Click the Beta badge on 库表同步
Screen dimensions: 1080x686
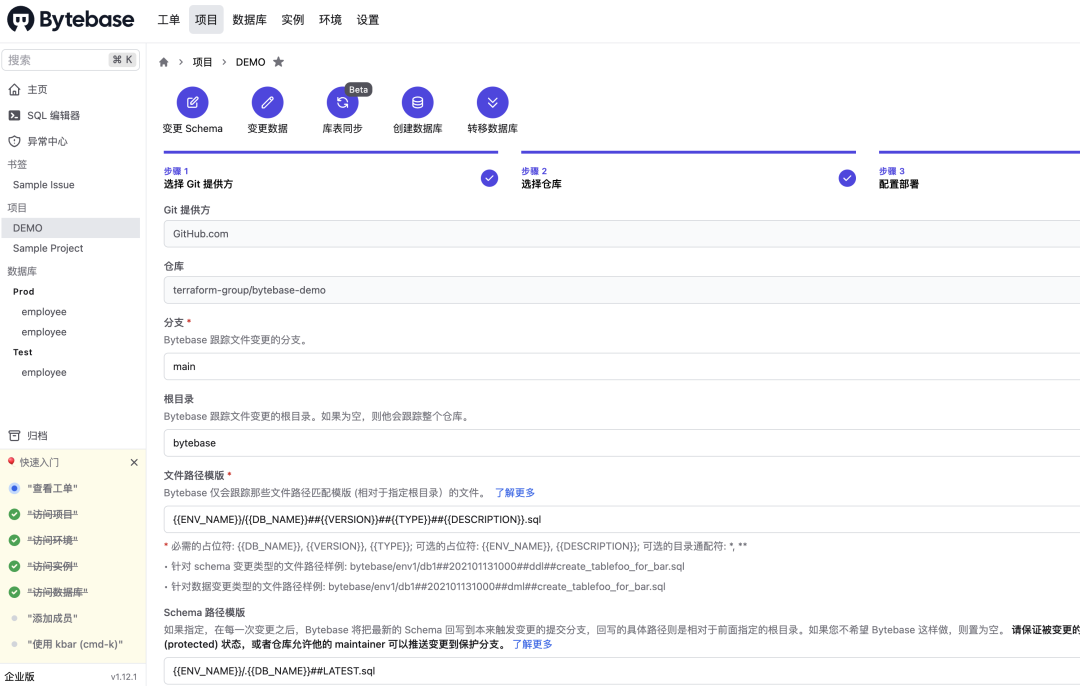(358, 90)
